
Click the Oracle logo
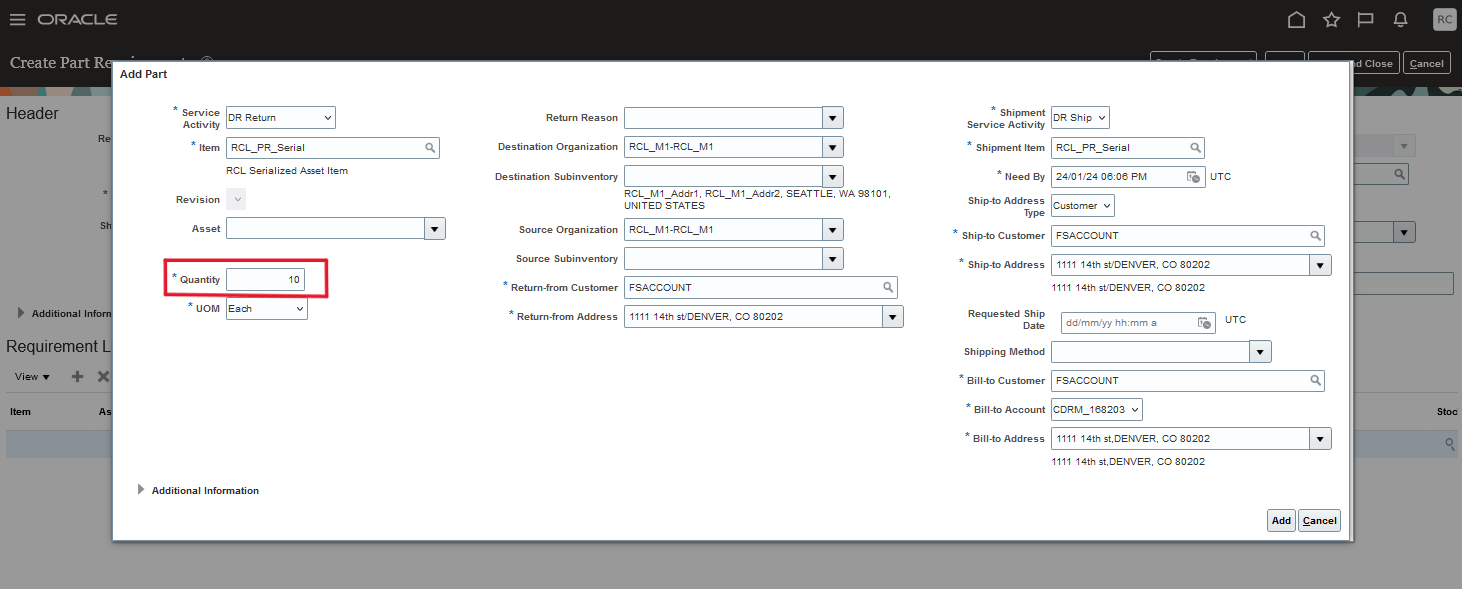pos(77,19)
